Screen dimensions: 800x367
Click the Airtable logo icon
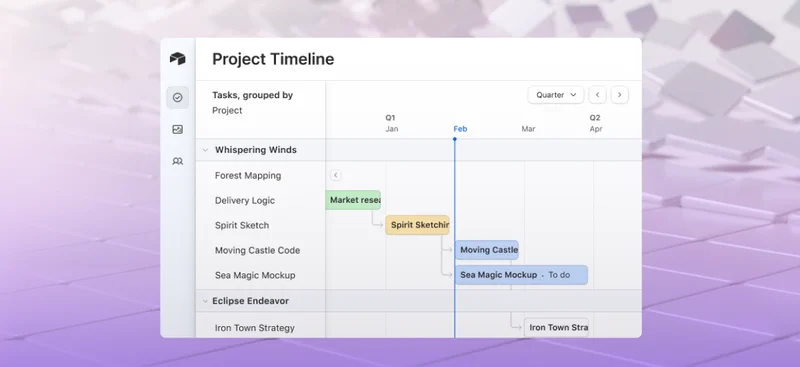click(177, 58)
